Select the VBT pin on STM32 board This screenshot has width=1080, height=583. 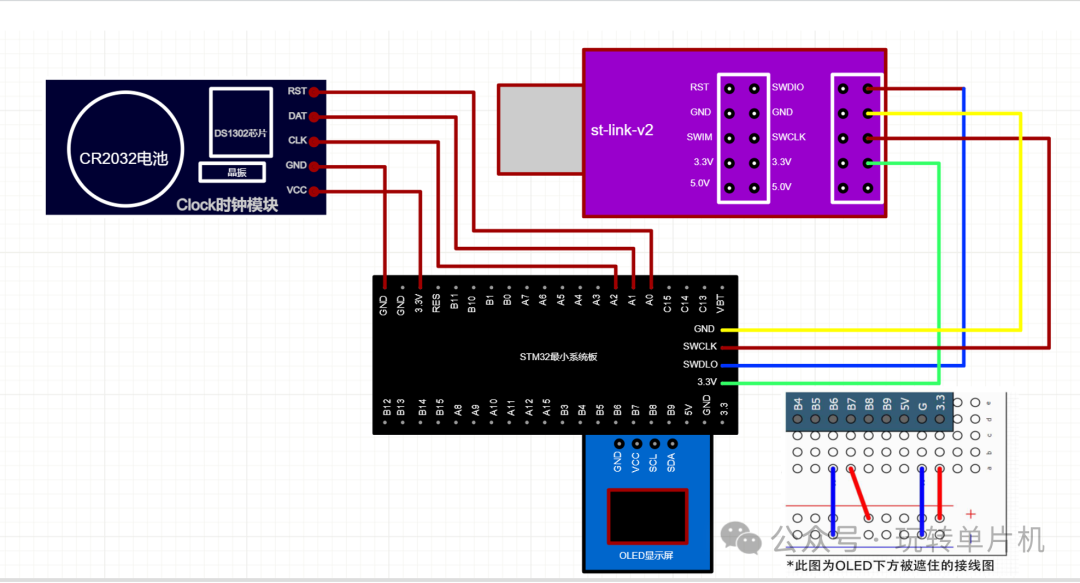point(720,302)
